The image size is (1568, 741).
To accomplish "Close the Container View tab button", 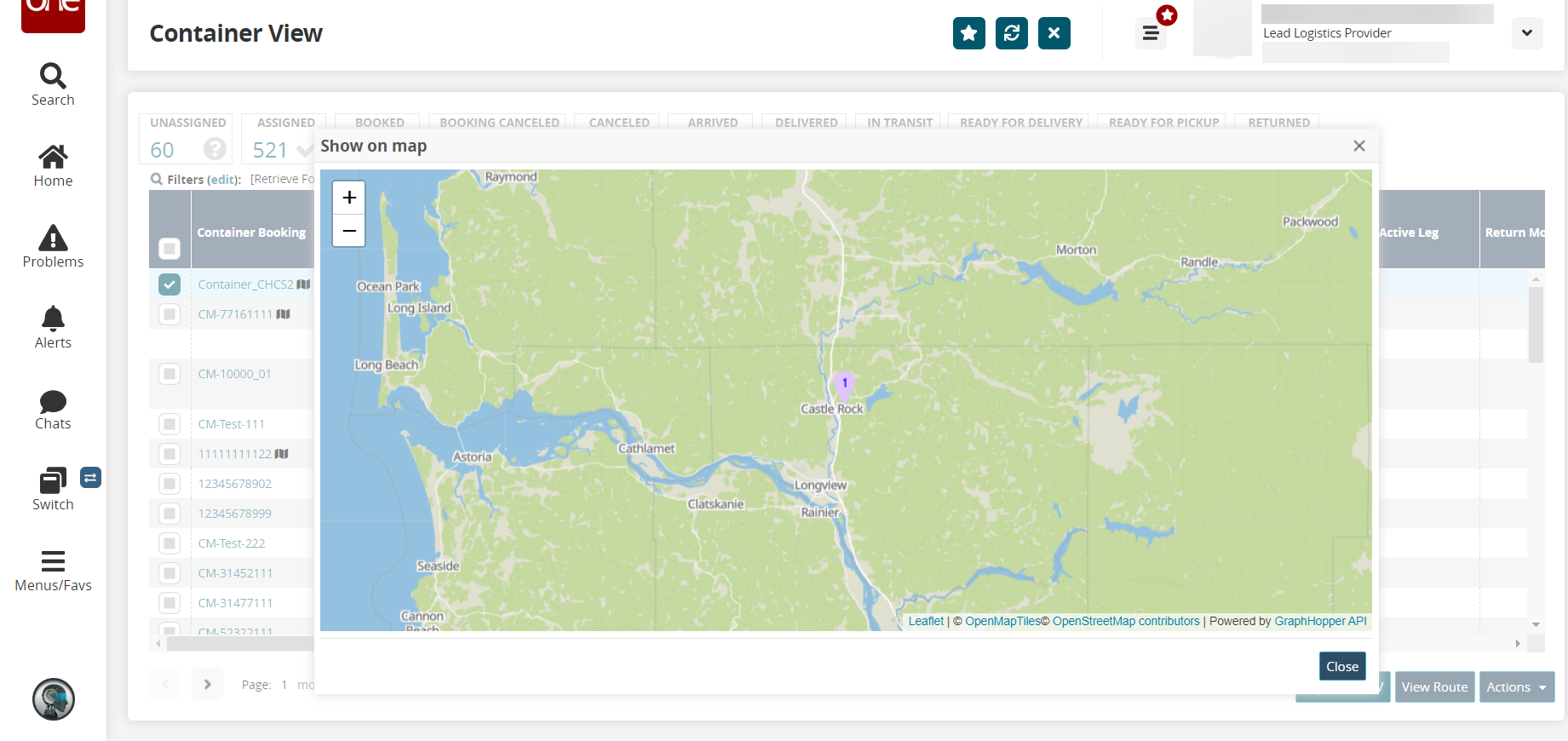I will click(x=1054, y=33).
